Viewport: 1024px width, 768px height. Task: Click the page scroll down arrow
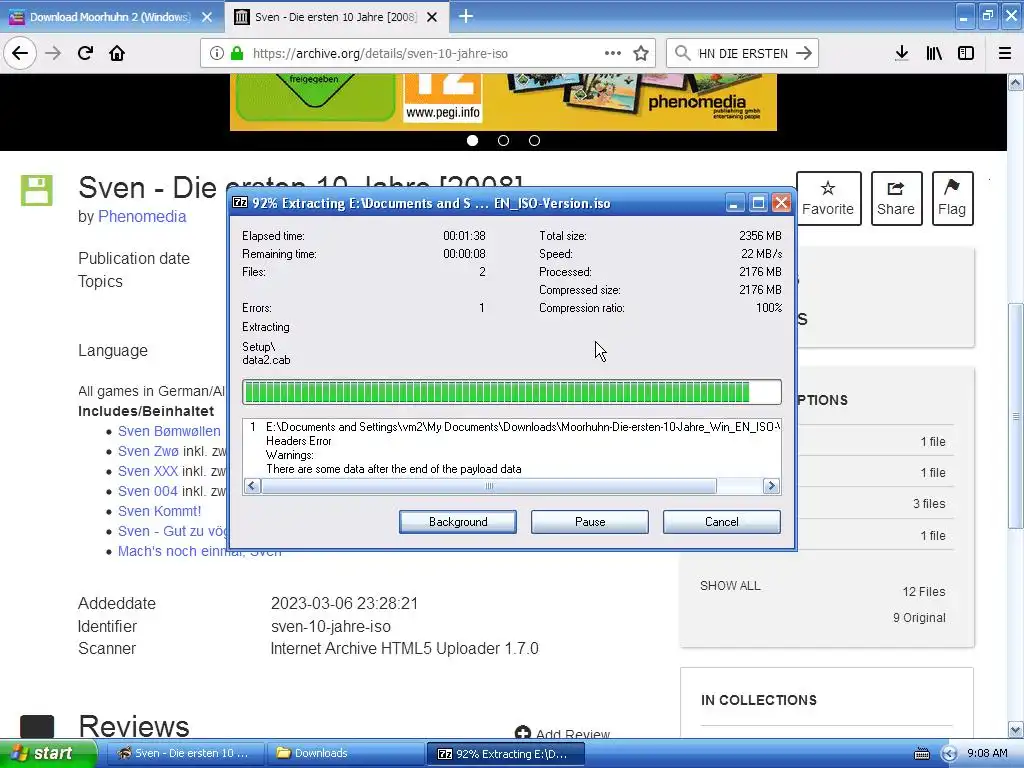(x=1016, y=729)
